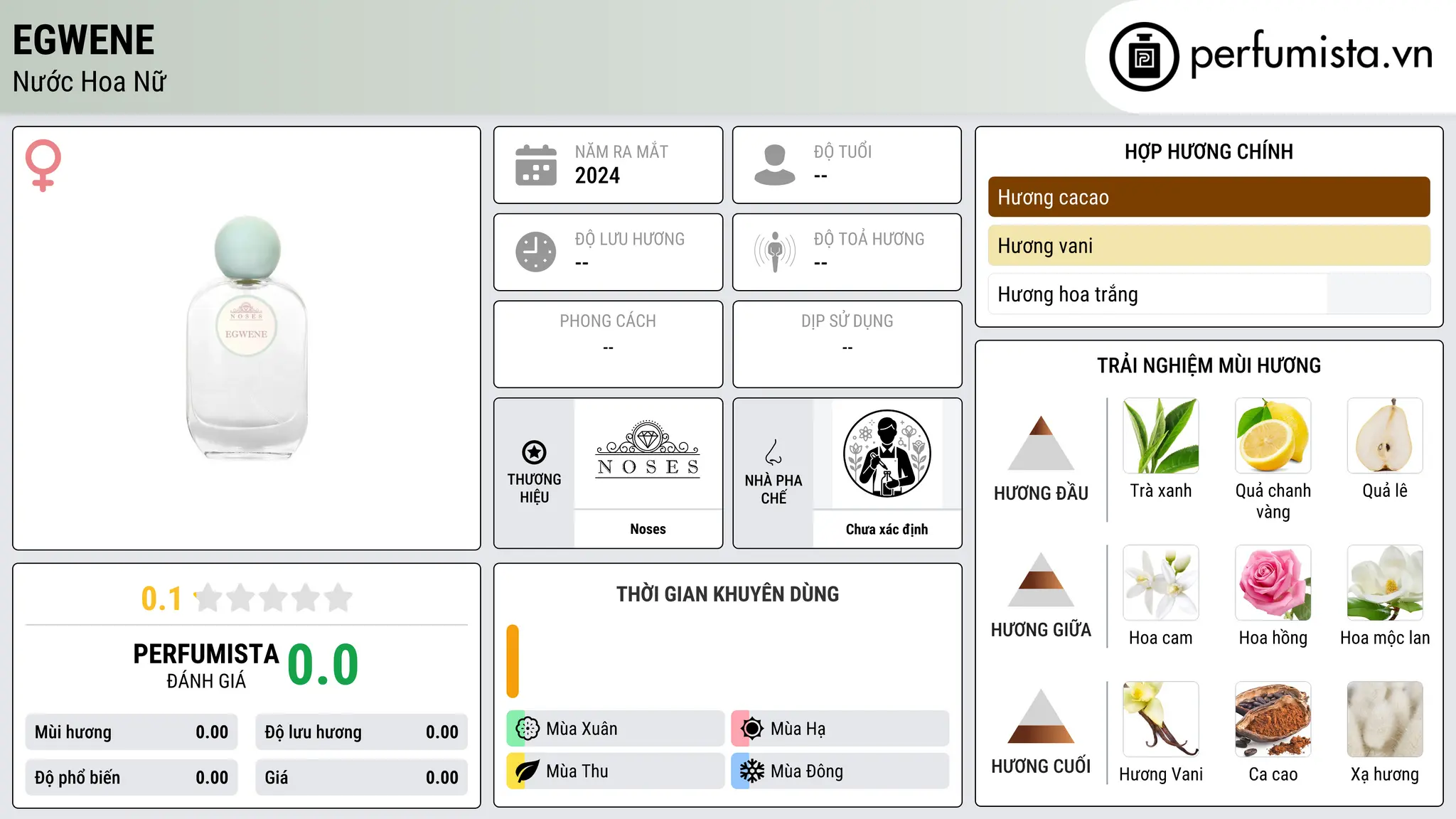Click the Độ phổ biến score row
This screenshot has height=819, width=1456.
pyautogui.click(x=132, y=778)
